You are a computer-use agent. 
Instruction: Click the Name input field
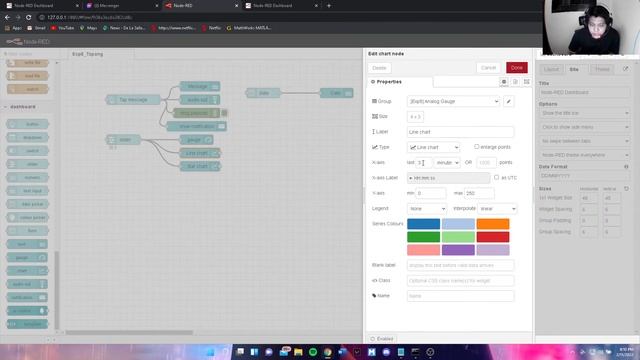click(460, 296)
